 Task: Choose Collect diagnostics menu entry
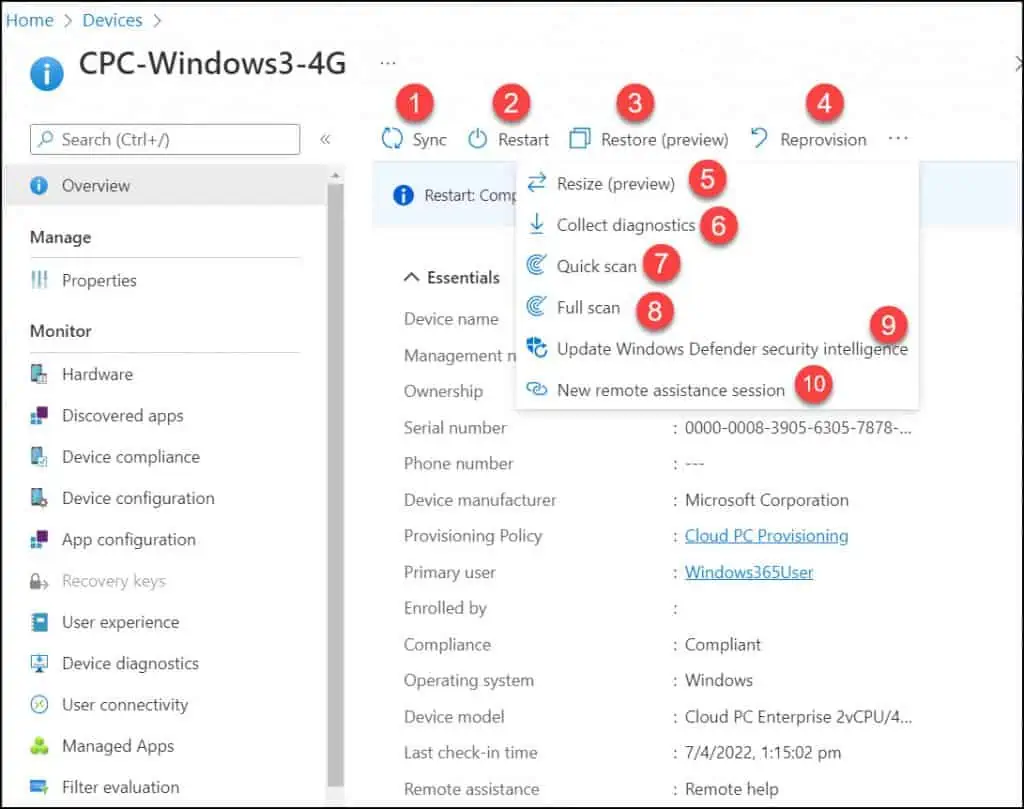coord(626,225)
